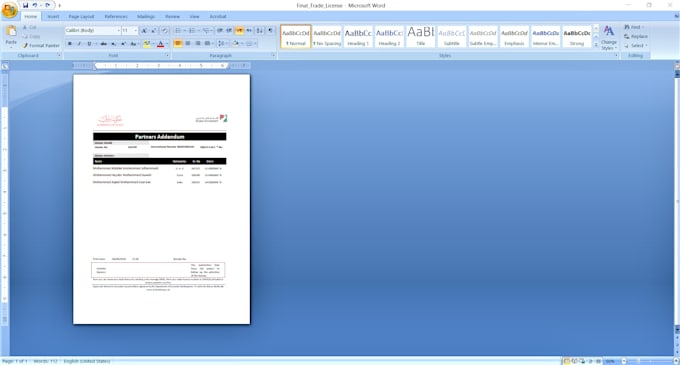Open the Clipboard pane launcher
The height and width of the screenshot is (365, 680).
coord(59,55)
